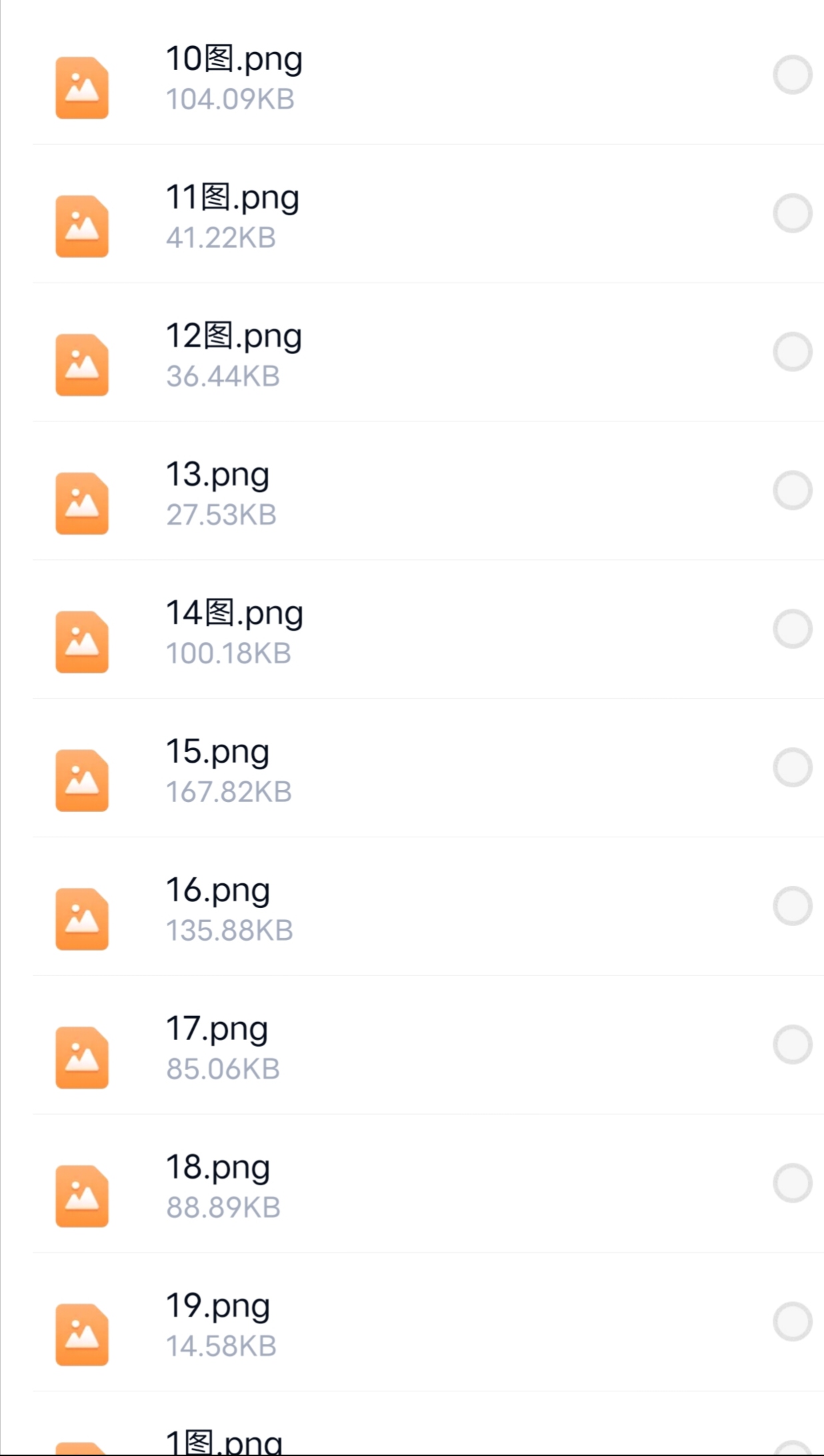
Task: Open the file named 16.png
Action: point(217,891)
